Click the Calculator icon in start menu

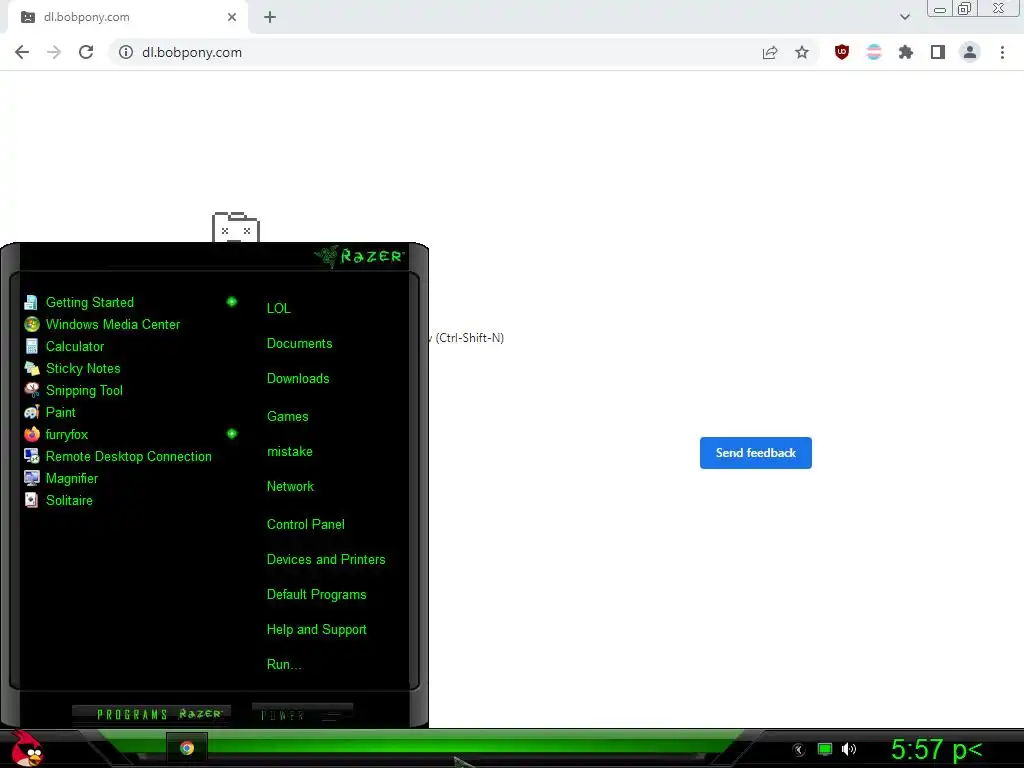tap(31, 347)
